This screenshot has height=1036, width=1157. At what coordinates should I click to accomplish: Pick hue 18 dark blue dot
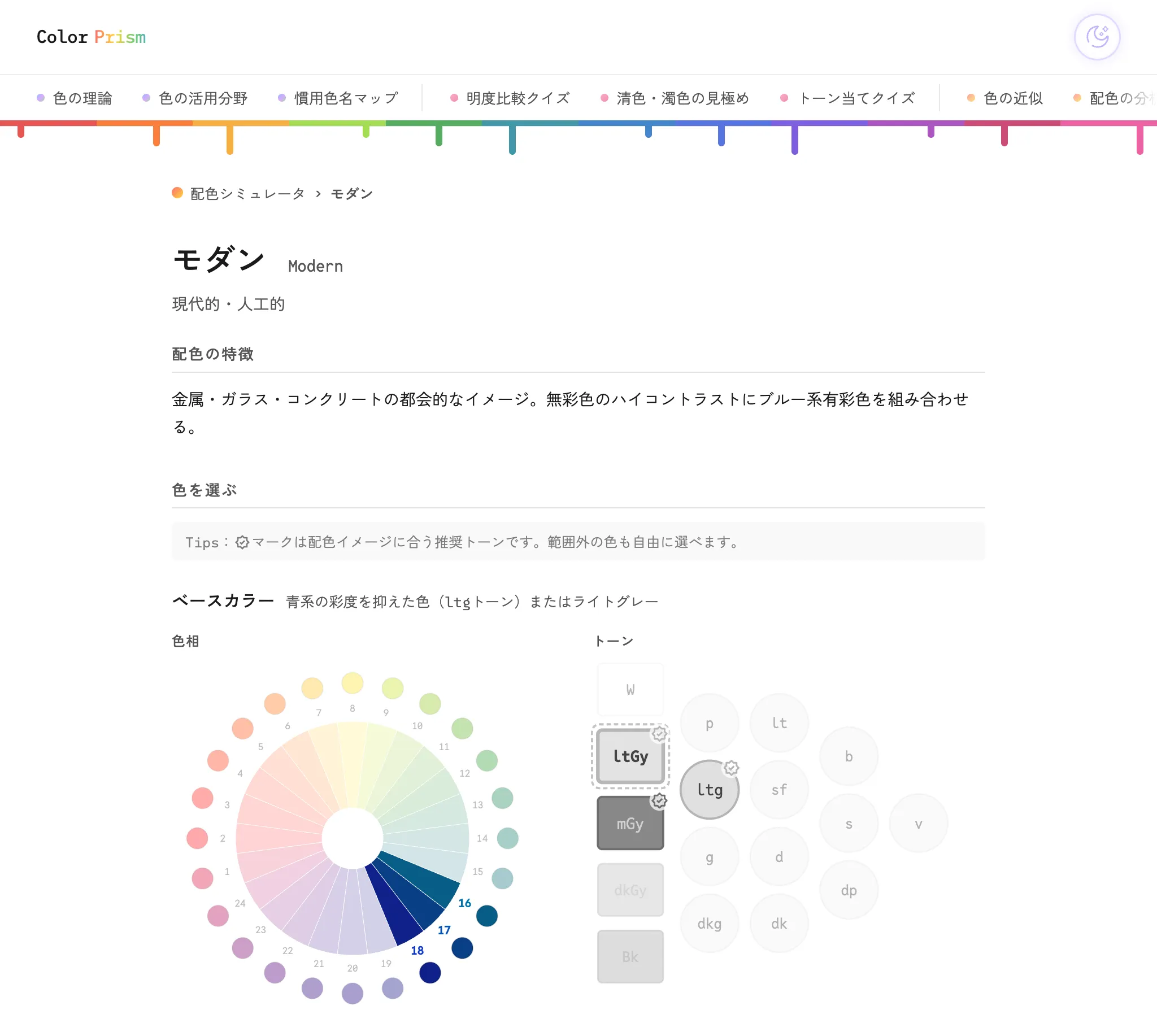(430, 973)
